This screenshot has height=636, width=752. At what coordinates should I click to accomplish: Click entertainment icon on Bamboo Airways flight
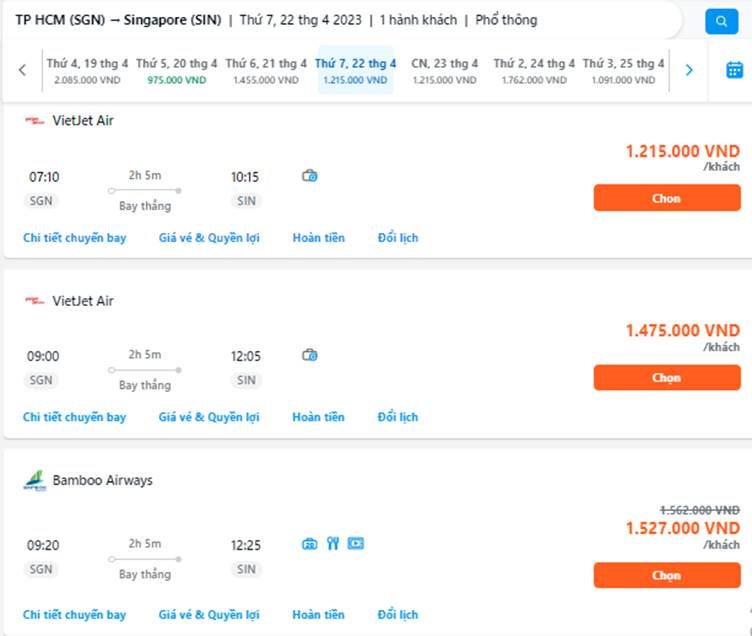tap(355, 544)
